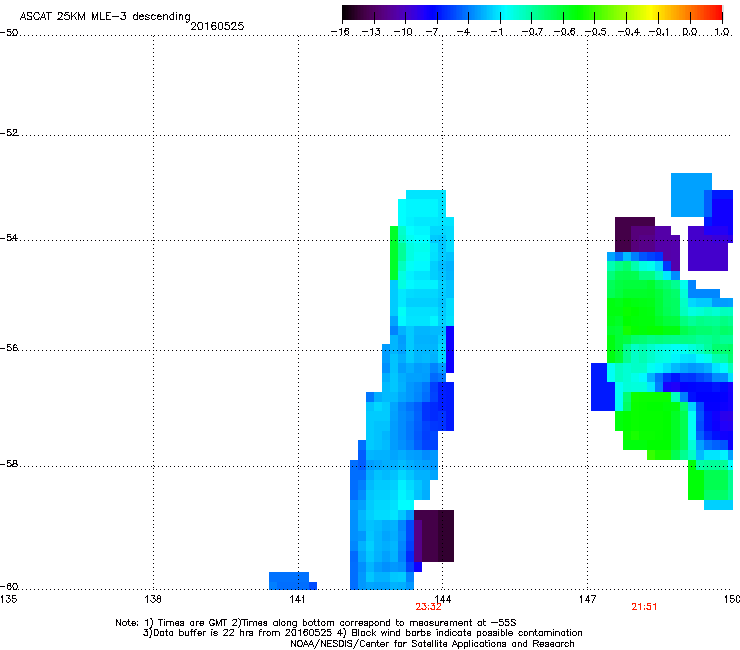Image resolution: width=740 pixels, height=650 pixels.
Task: Click the longitude label '144'
Action: click(x=443, y=599)
